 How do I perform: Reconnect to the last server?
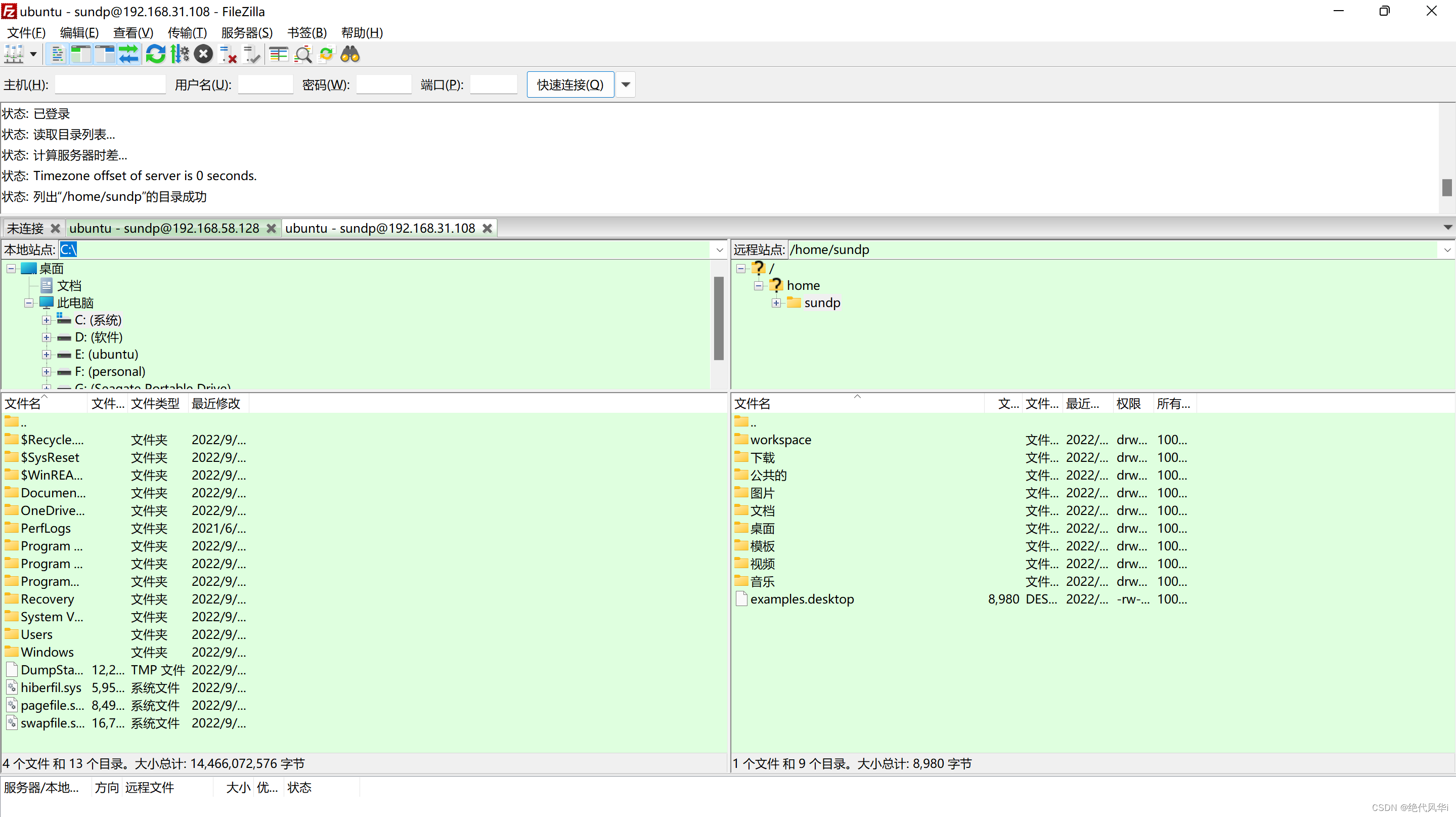(251, 54)
